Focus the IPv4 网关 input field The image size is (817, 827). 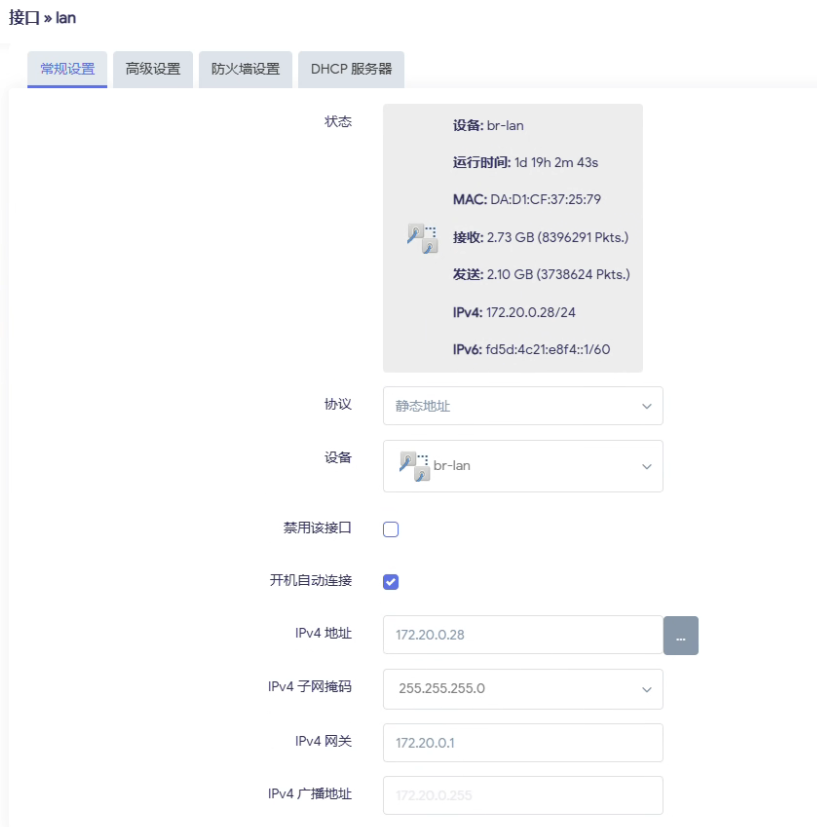pos(522,742)
